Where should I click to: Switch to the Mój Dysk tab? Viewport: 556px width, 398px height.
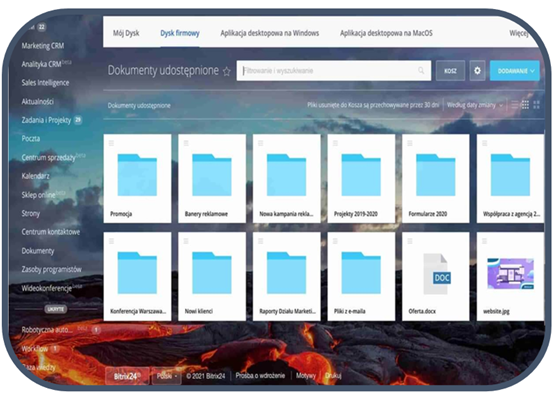(126, 33)
